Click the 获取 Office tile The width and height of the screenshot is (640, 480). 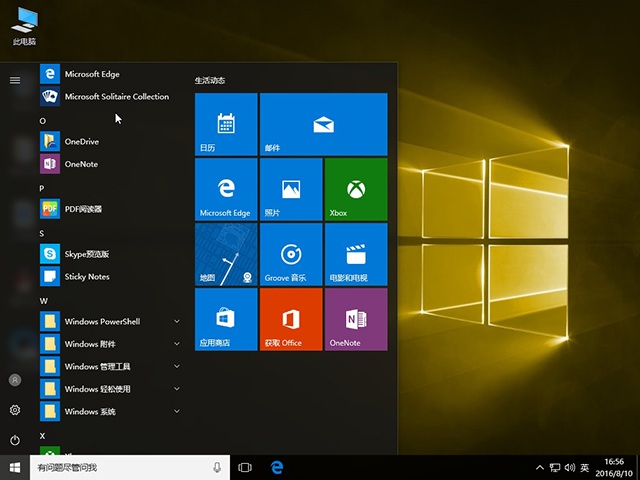pos(290,319)
